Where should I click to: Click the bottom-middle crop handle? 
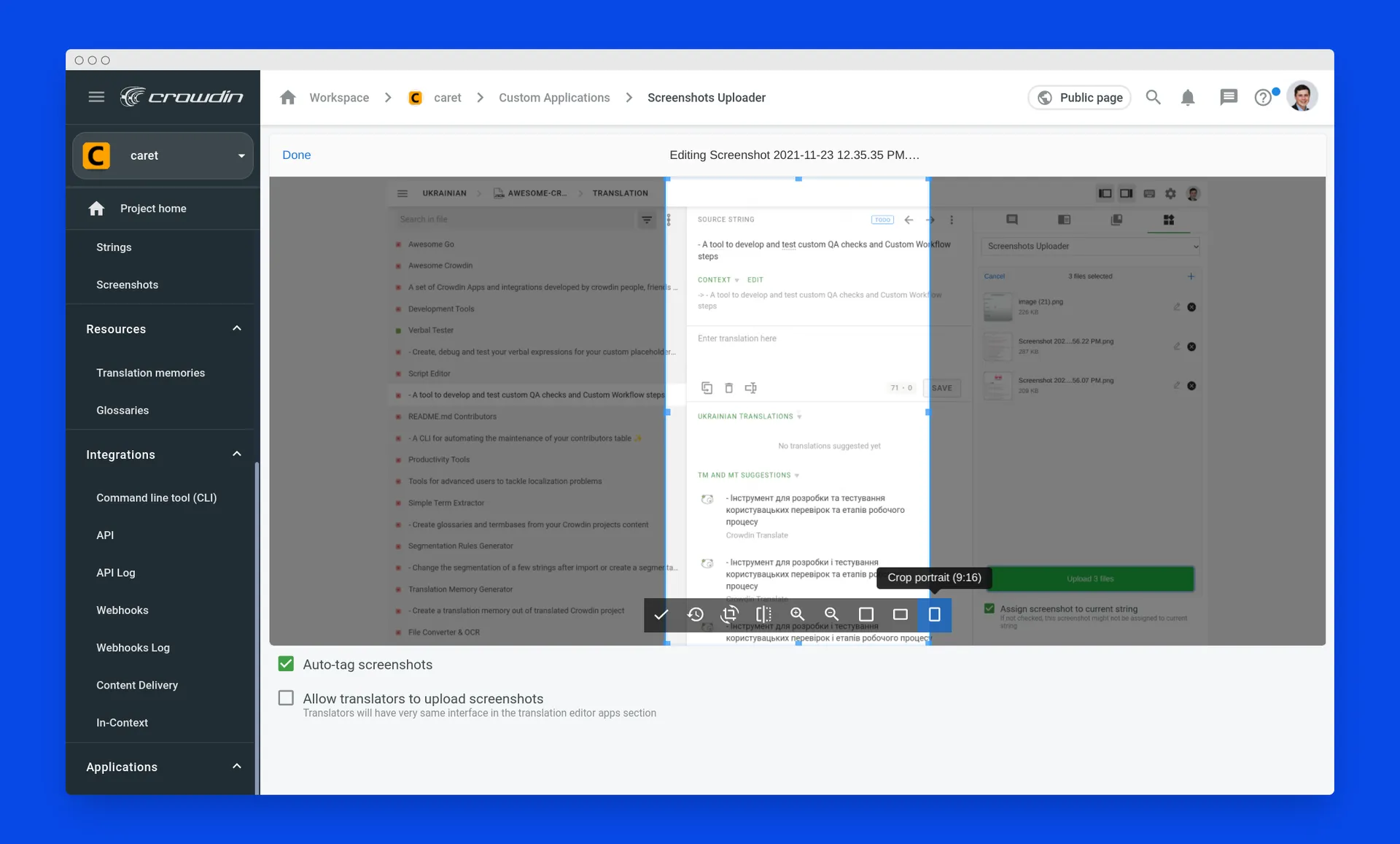(x=798, y=643)
